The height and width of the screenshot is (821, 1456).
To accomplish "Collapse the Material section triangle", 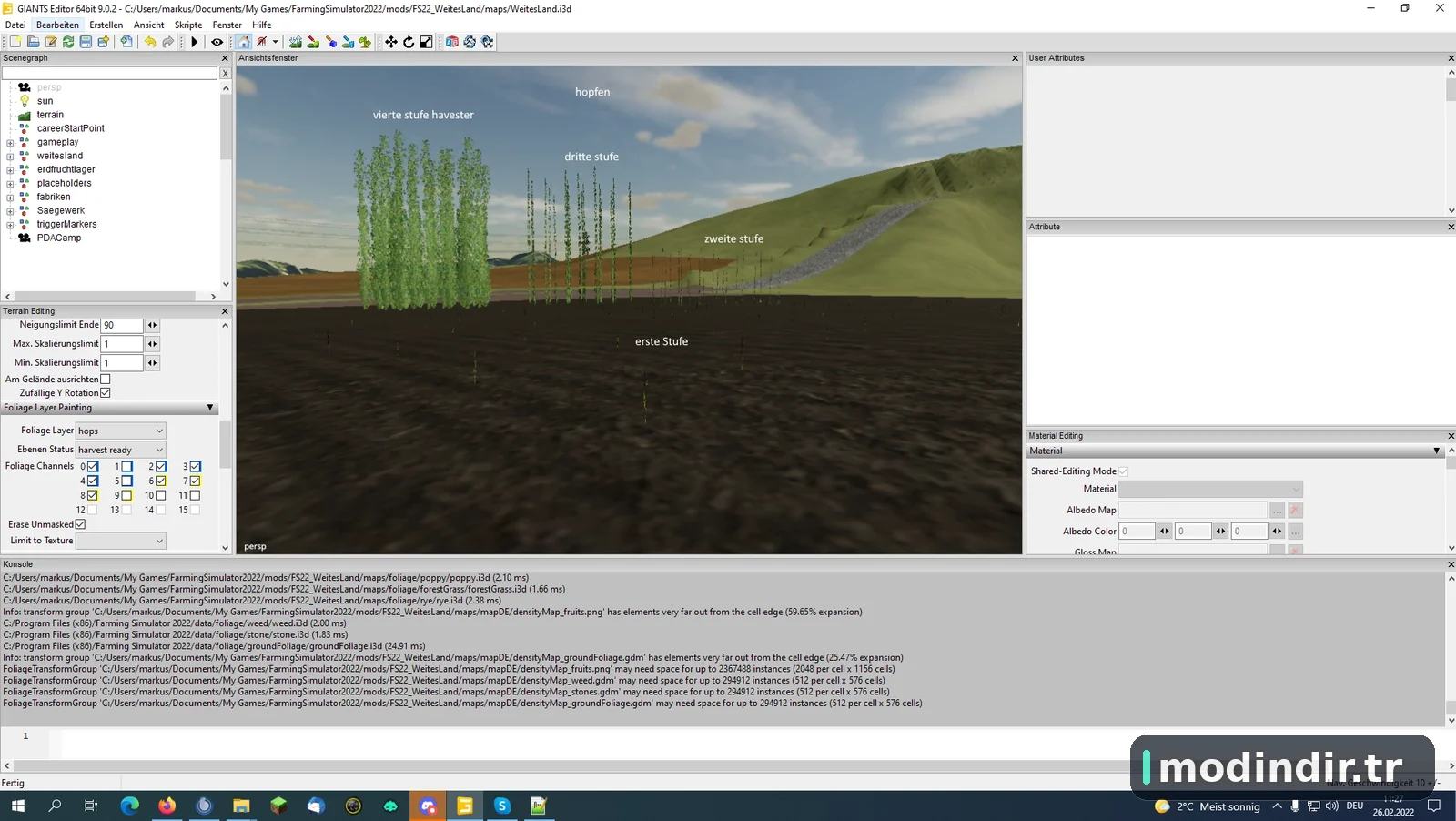I will pyautogui.click(x=1437, y=451).
